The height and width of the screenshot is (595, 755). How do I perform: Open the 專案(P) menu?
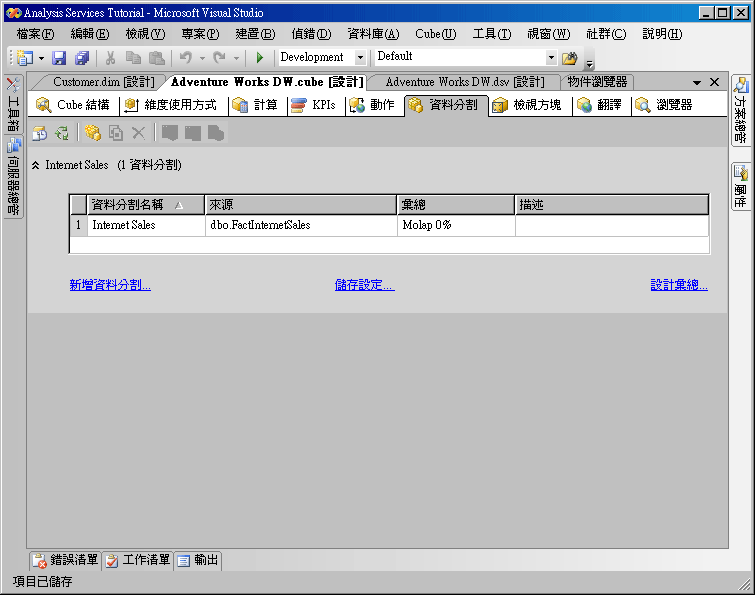pyautogui.click(x=200, y=34)
